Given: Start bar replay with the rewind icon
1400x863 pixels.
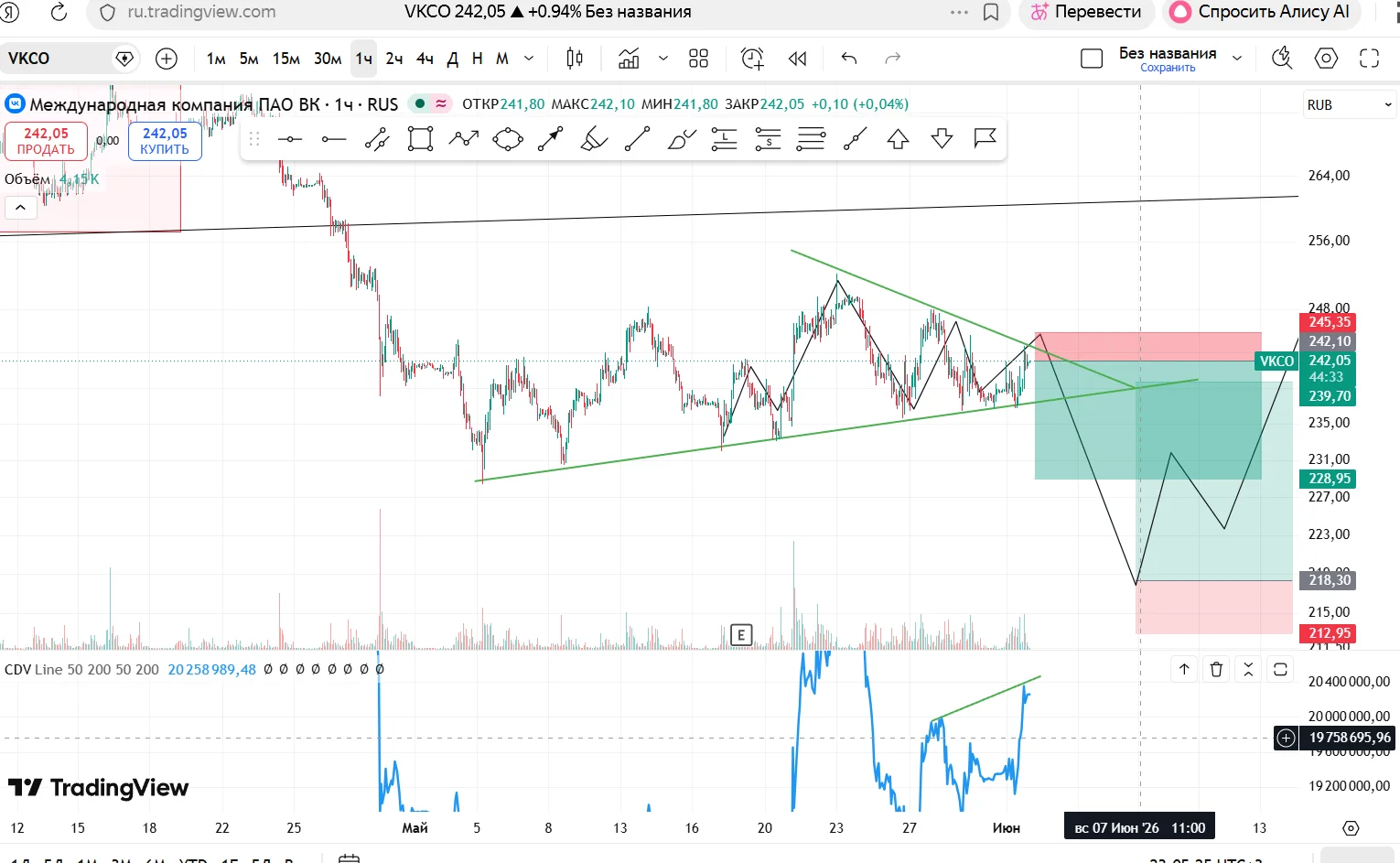Looking at the screenshot, I should [798, 59].
